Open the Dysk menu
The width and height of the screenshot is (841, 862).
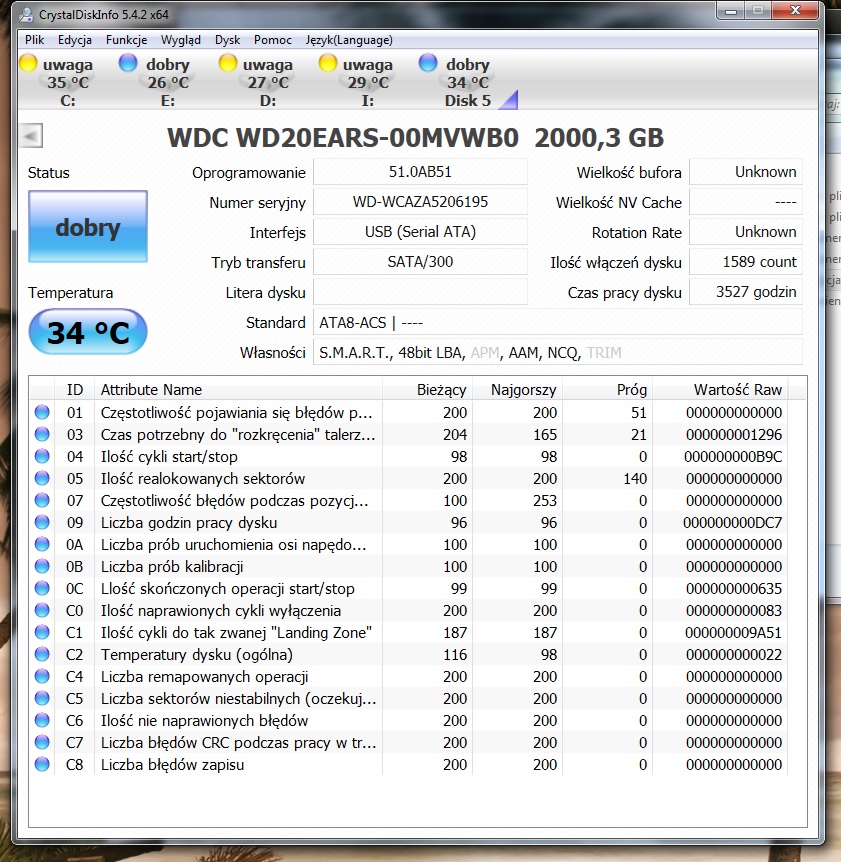tap(228, 40)
